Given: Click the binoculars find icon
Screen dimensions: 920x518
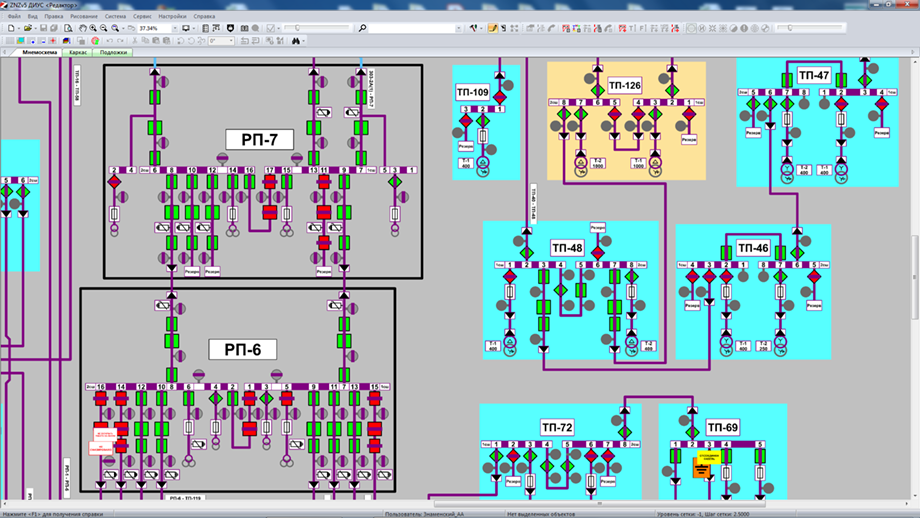Looking at the screenshot, I should [x=297, y=41].
